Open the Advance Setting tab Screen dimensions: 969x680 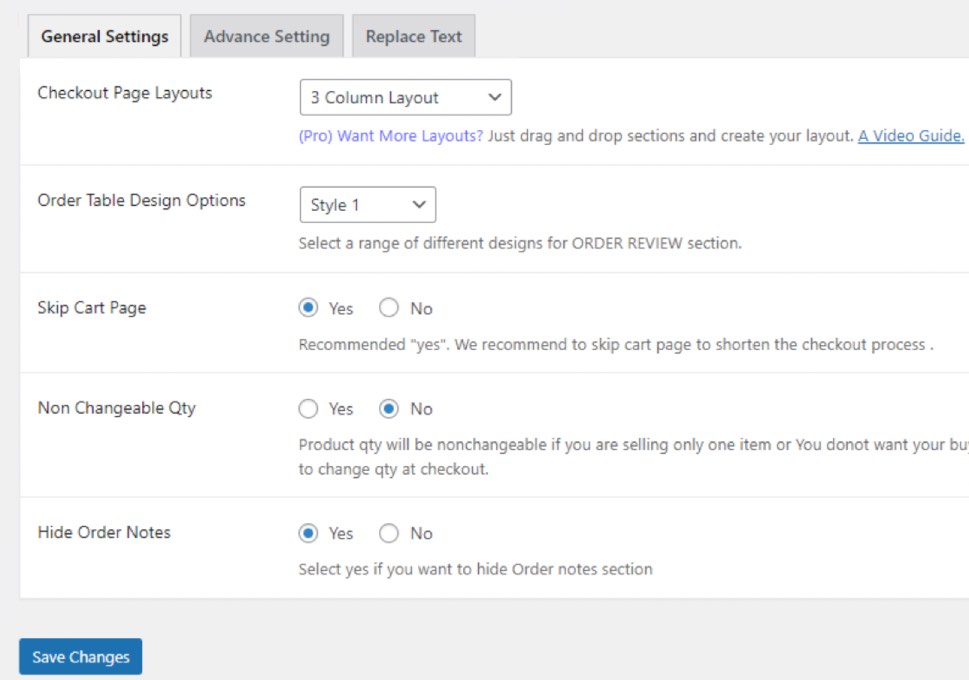click(266, 37)
